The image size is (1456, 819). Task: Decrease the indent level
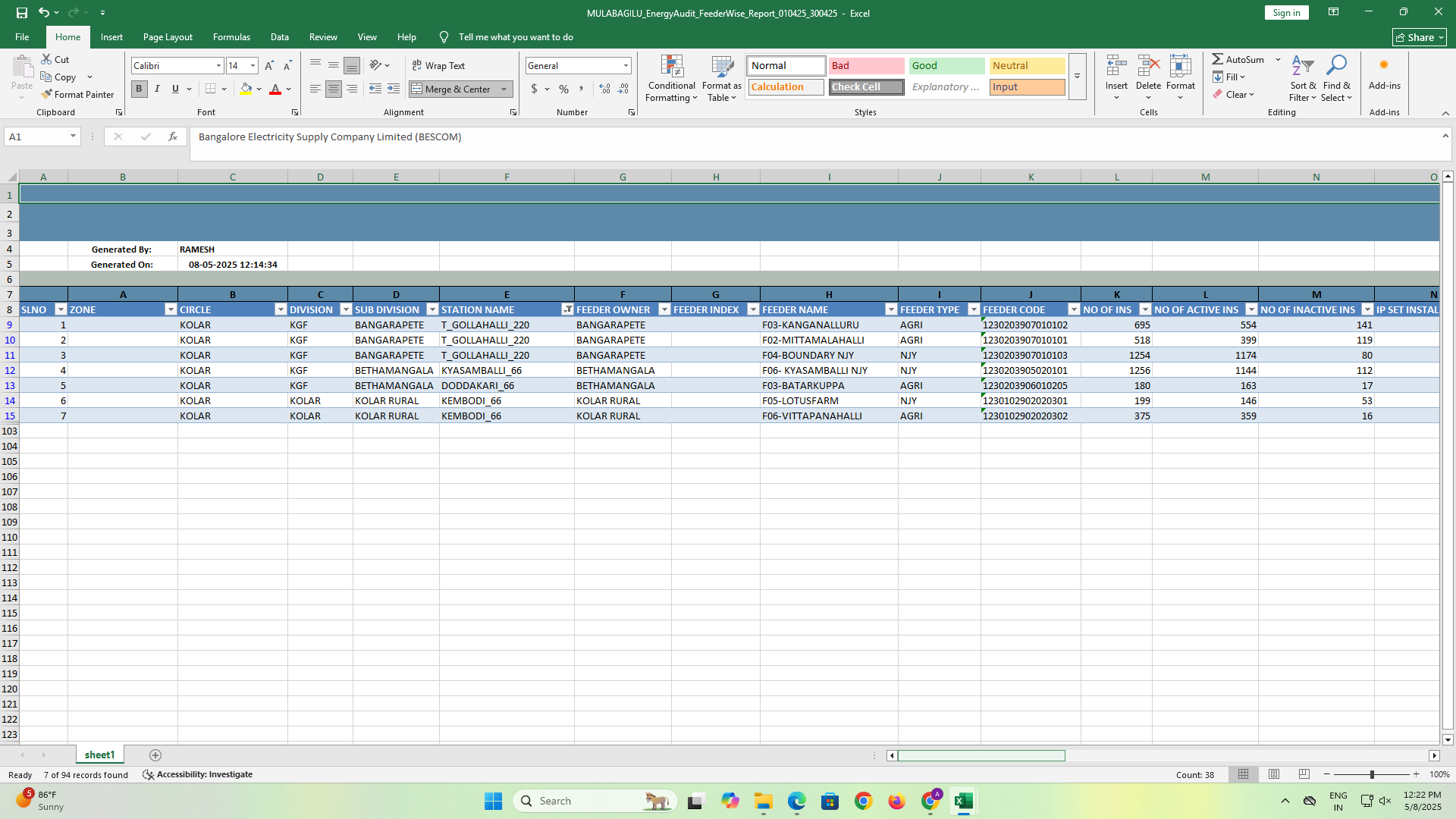(x=375, y=89)
